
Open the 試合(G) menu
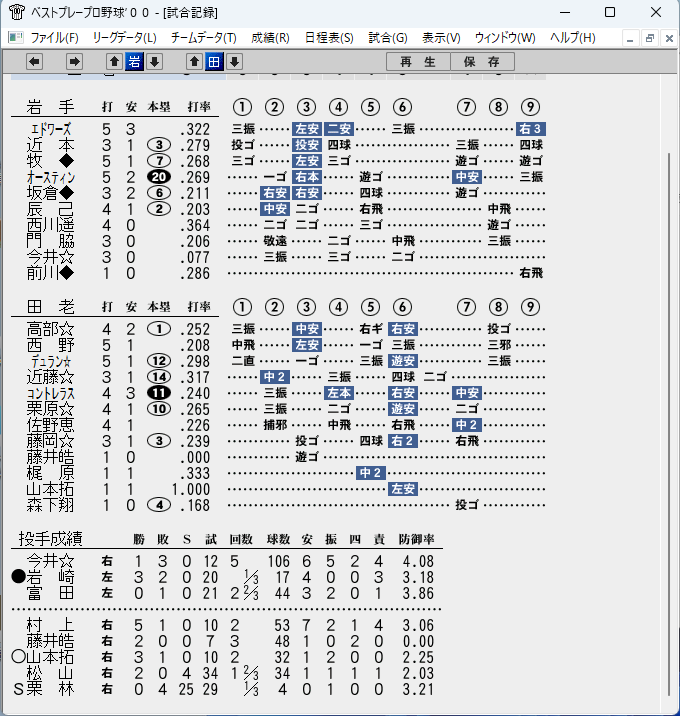tap(388, 37)
